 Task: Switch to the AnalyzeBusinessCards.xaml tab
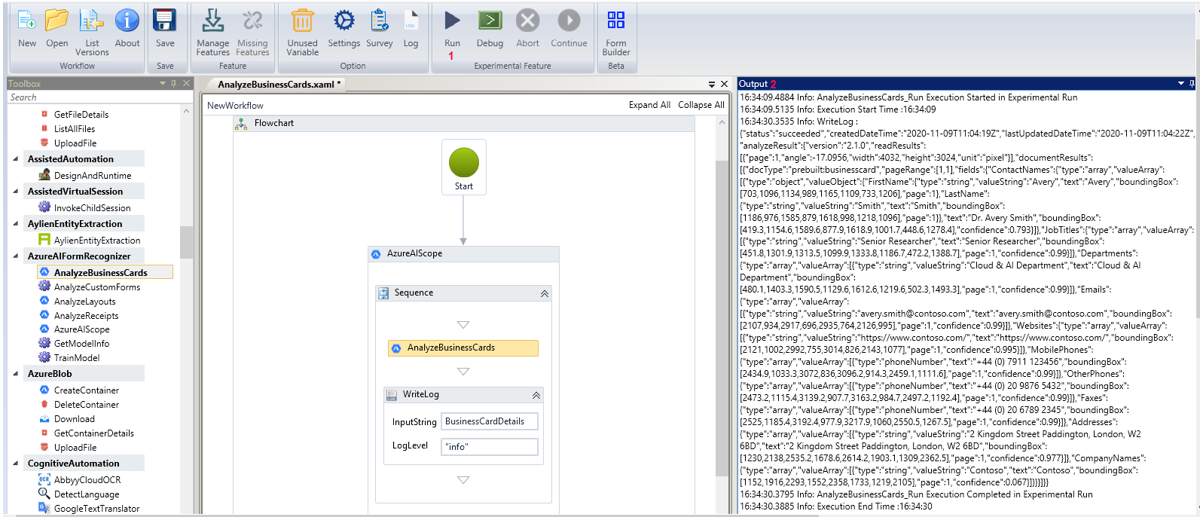click(x=280, y=85)
